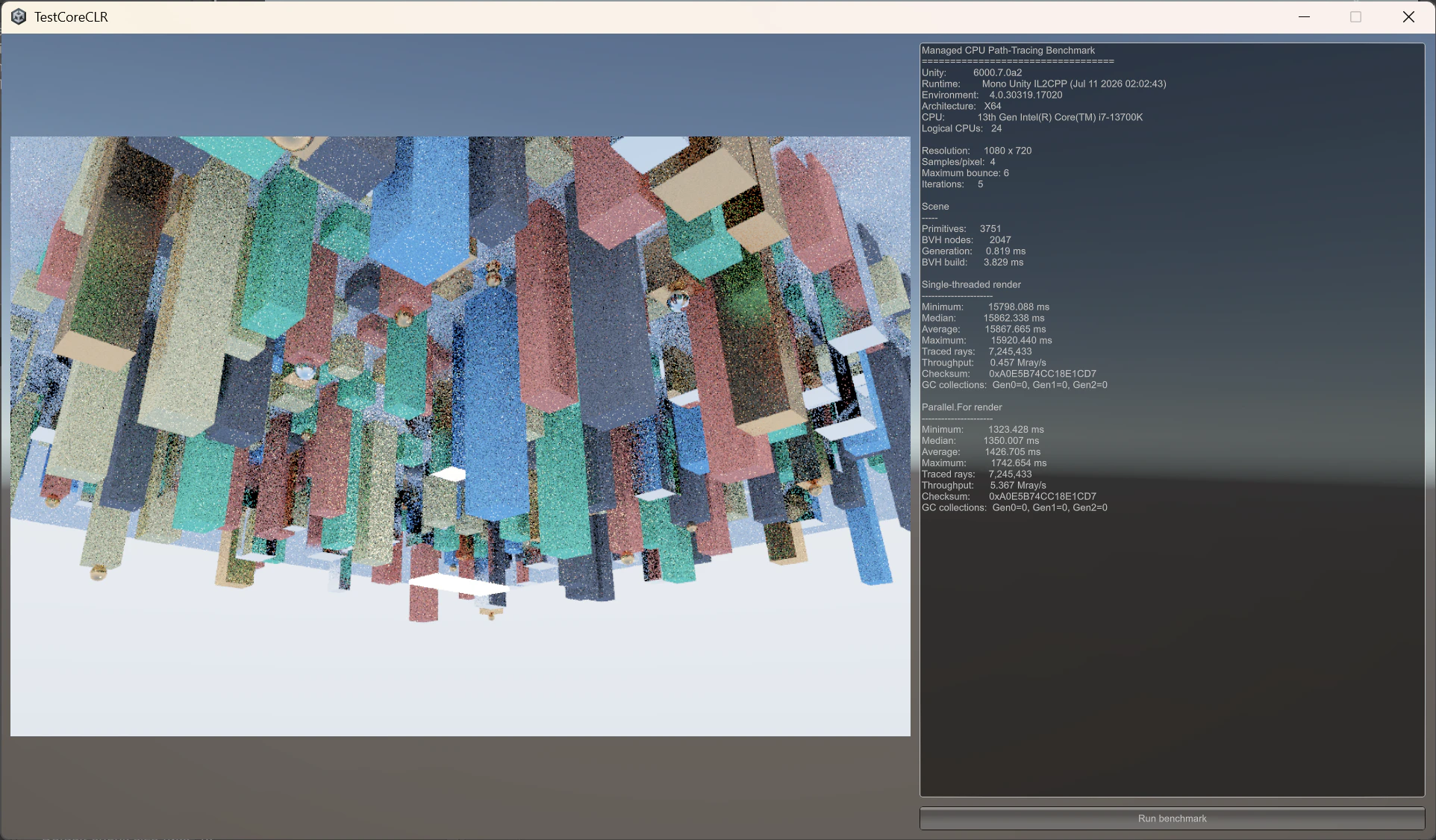Image resolution: width=1436 pixels, height=840 pixels.
Task: Click the Resolution 1080 x 720 line
Action: (x=977, y=151)
